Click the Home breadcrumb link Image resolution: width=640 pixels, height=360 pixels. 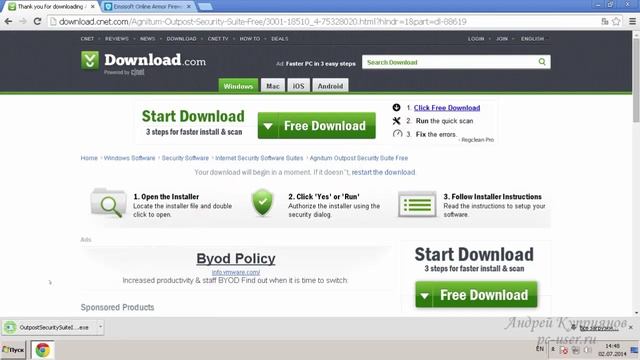click(x=89, y=158)
